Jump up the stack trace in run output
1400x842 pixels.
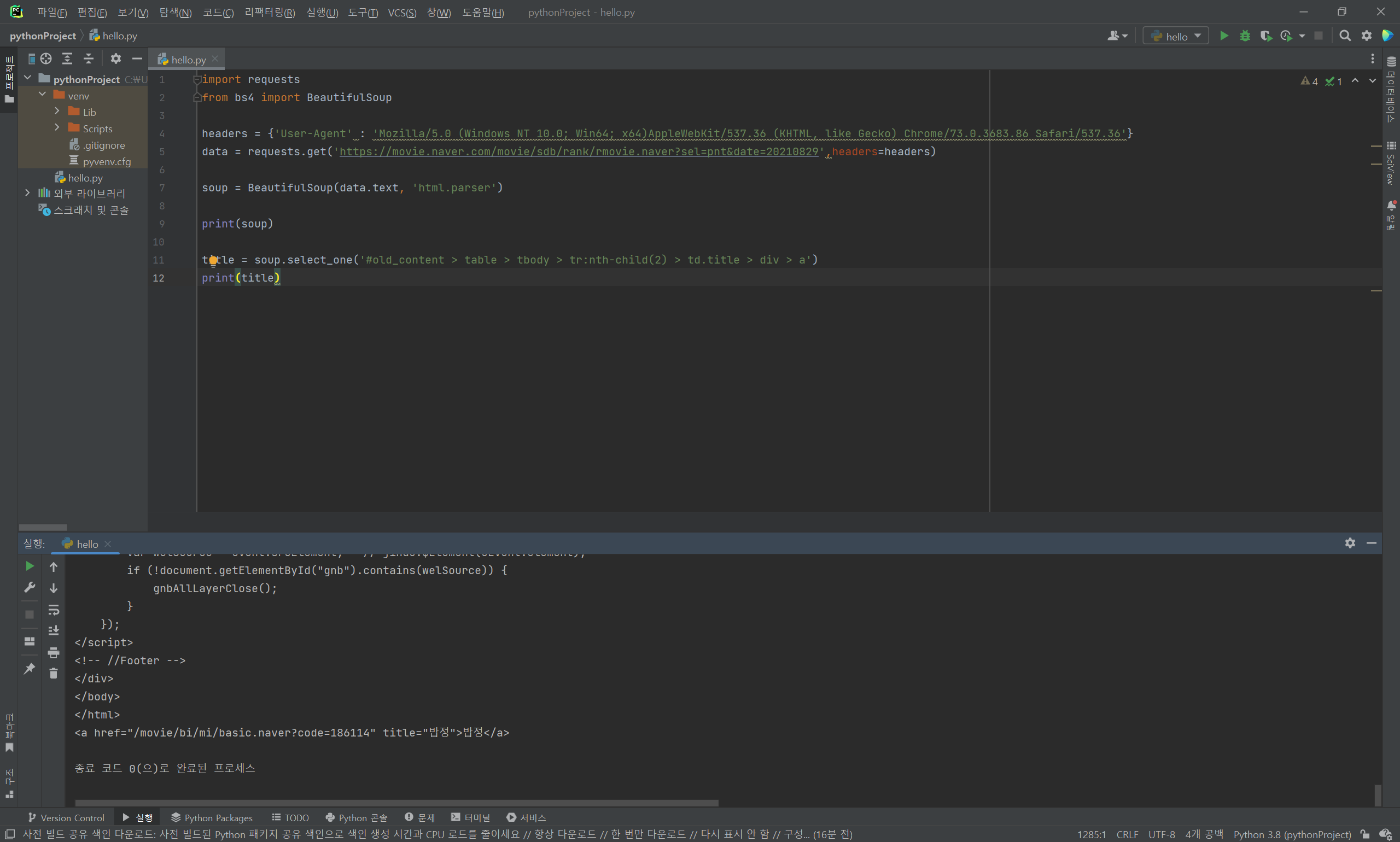[x=54, y=567]
